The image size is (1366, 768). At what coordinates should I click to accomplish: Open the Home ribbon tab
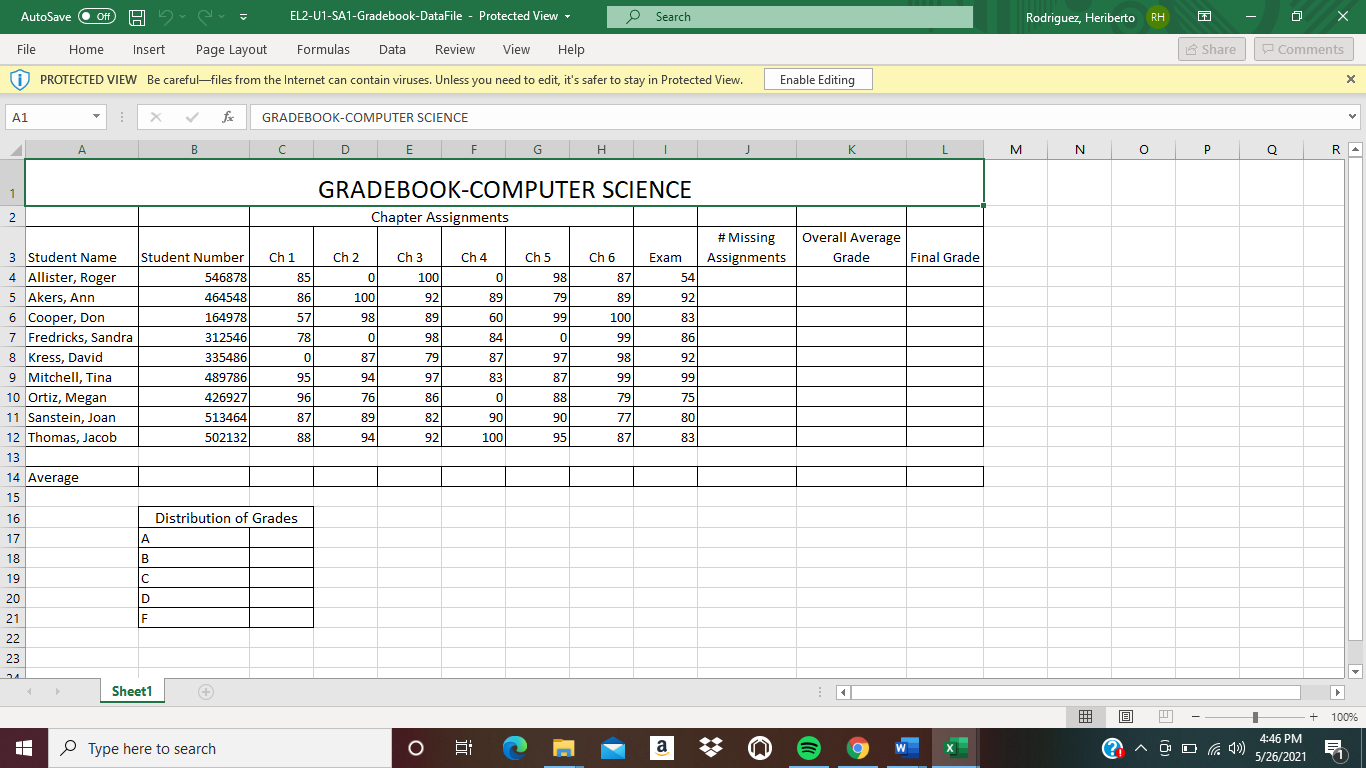click(86, 49)
